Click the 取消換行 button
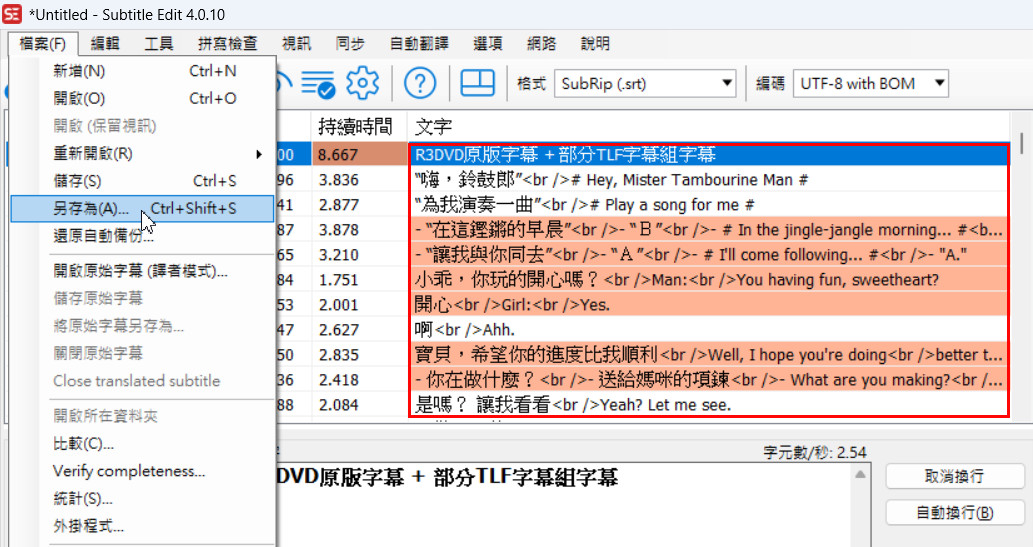Image resolution: width=1033 pixels, height=547 pixels. tap(955, 476)
